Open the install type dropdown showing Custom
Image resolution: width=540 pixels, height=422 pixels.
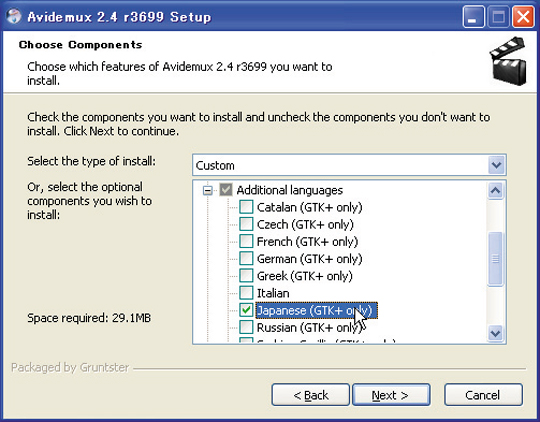[349, 165]
